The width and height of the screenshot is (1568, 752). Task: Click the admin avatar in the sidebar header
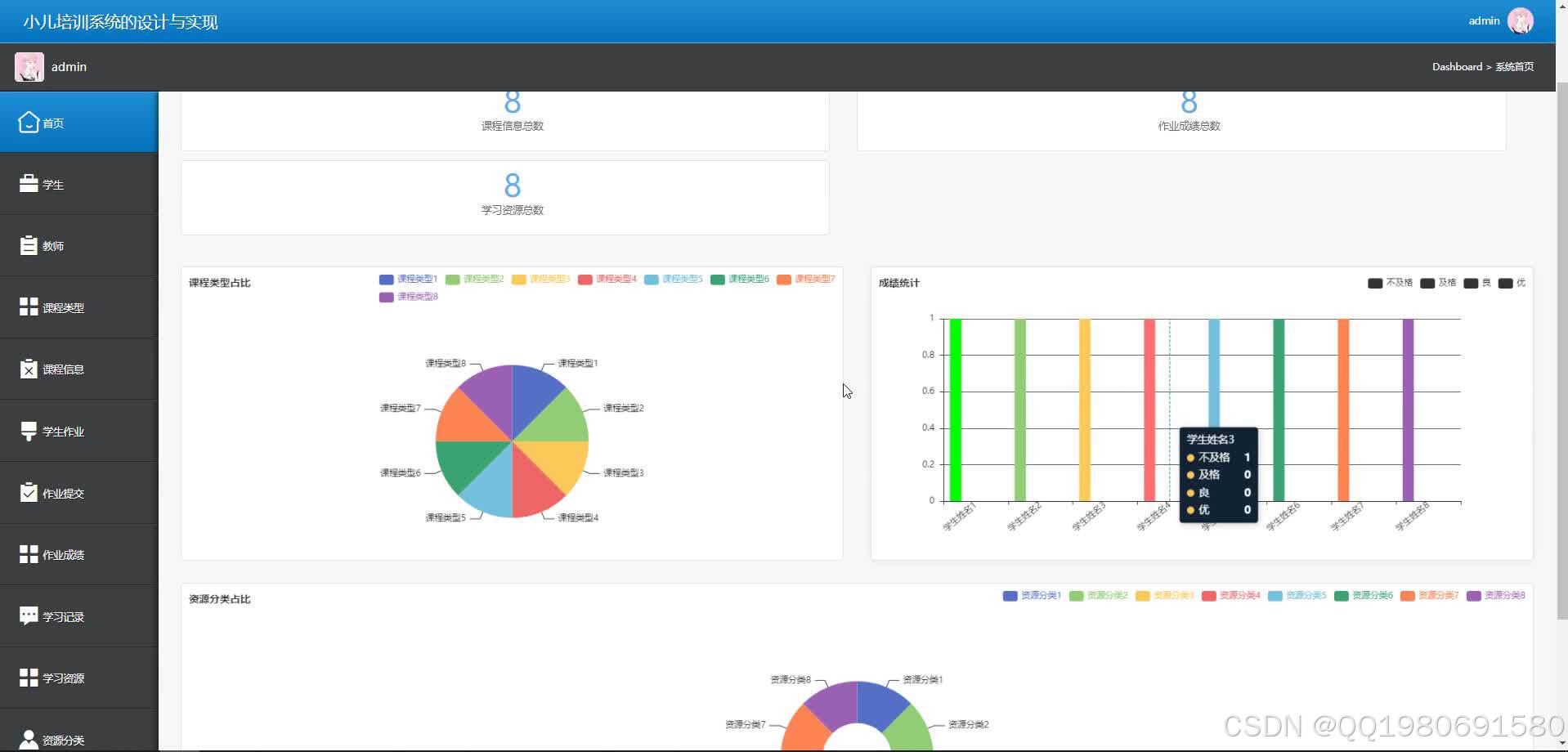29,67
